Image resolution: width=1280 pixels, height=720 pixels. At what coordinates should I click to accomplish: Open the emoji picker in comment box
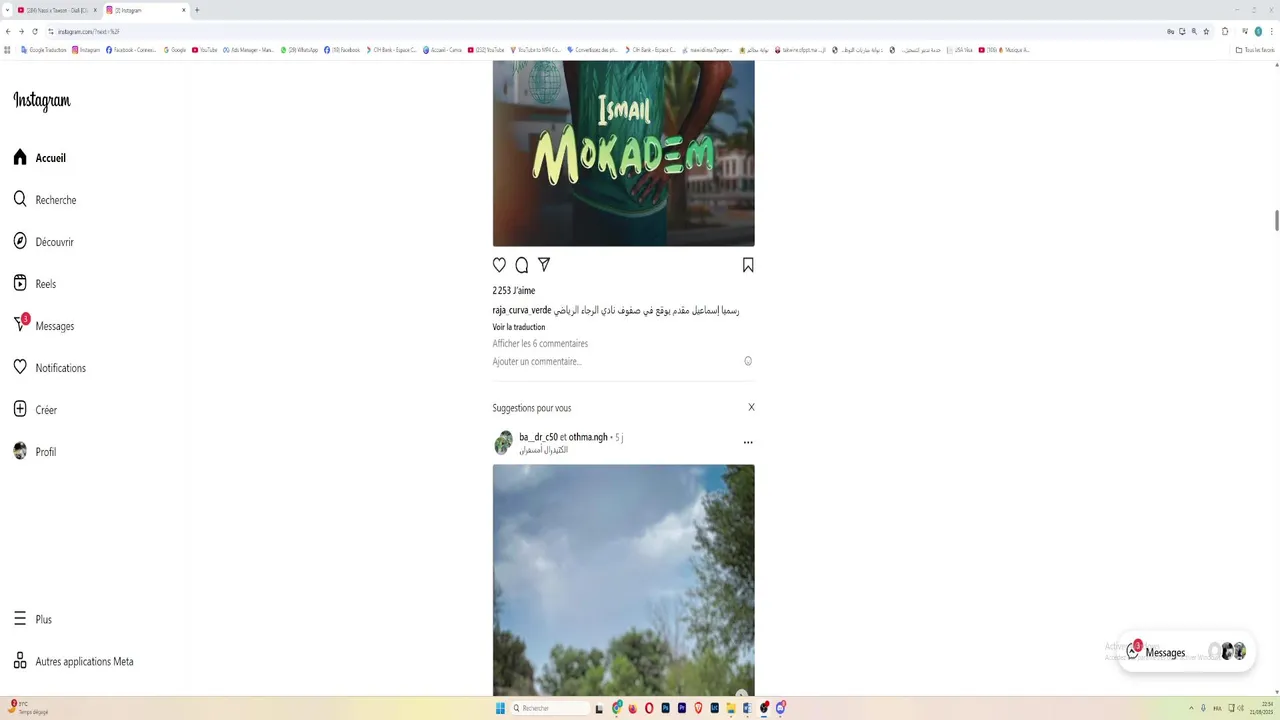[x=748, y=361]
